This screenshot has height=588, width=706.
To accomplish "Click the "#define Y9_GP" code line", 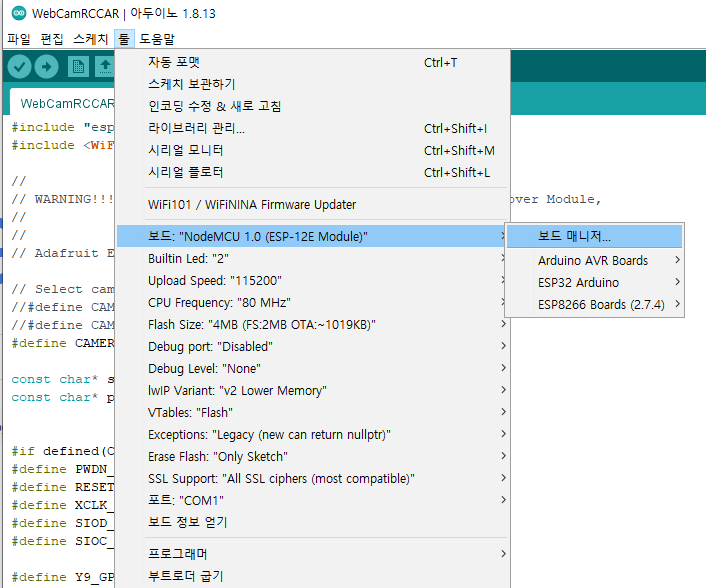I will coord(63,577).
